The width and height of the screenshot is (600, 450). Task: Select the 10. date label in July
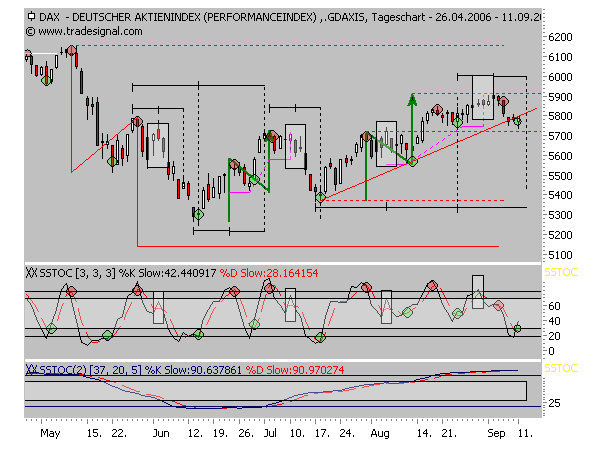297,433
